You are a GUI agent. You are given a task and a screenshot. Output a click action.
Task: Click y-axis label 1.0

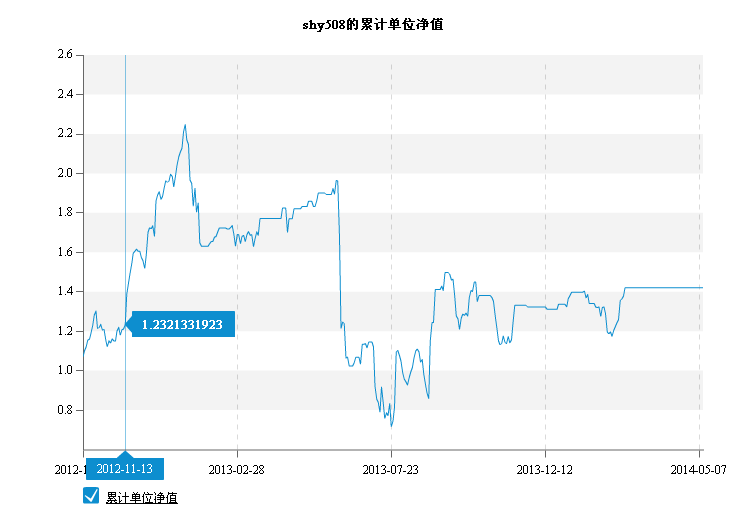[x=65, y=370]
